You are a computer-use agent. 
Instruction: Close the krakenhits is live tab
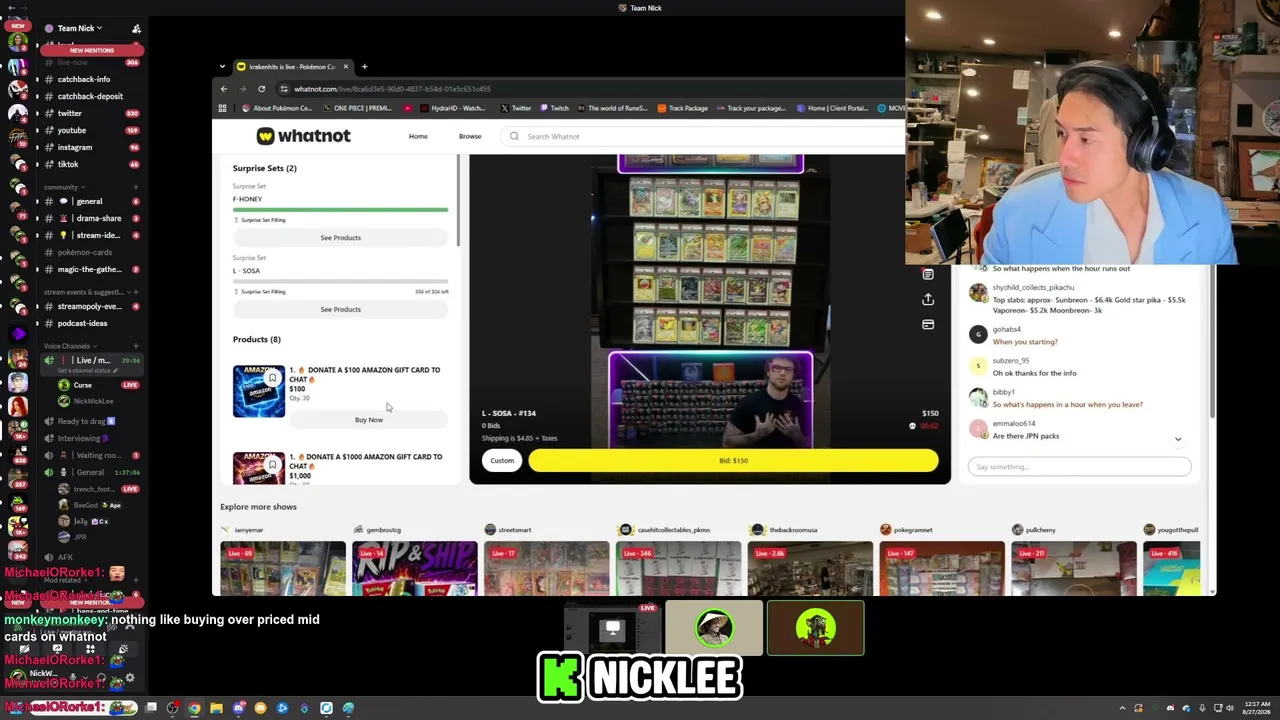point(346,67)
